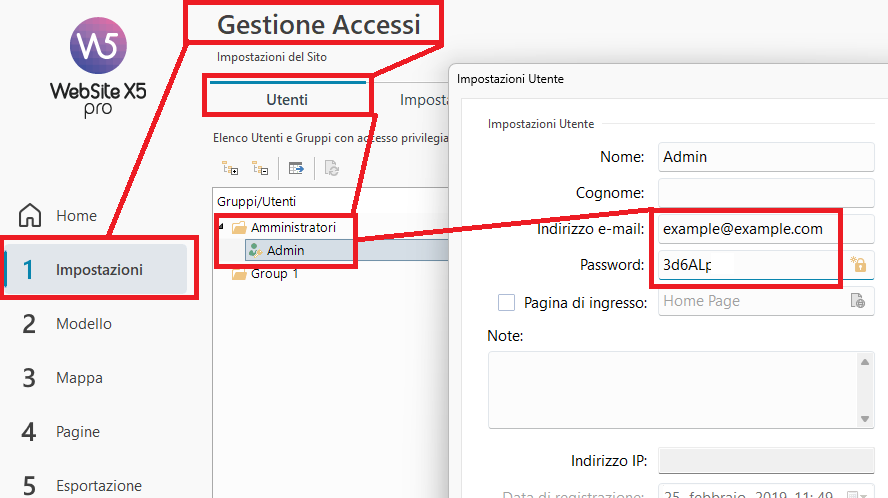The image size is (888, 498).
Task: Go to step 3 Mappa
Action: (x=79, y=378)
